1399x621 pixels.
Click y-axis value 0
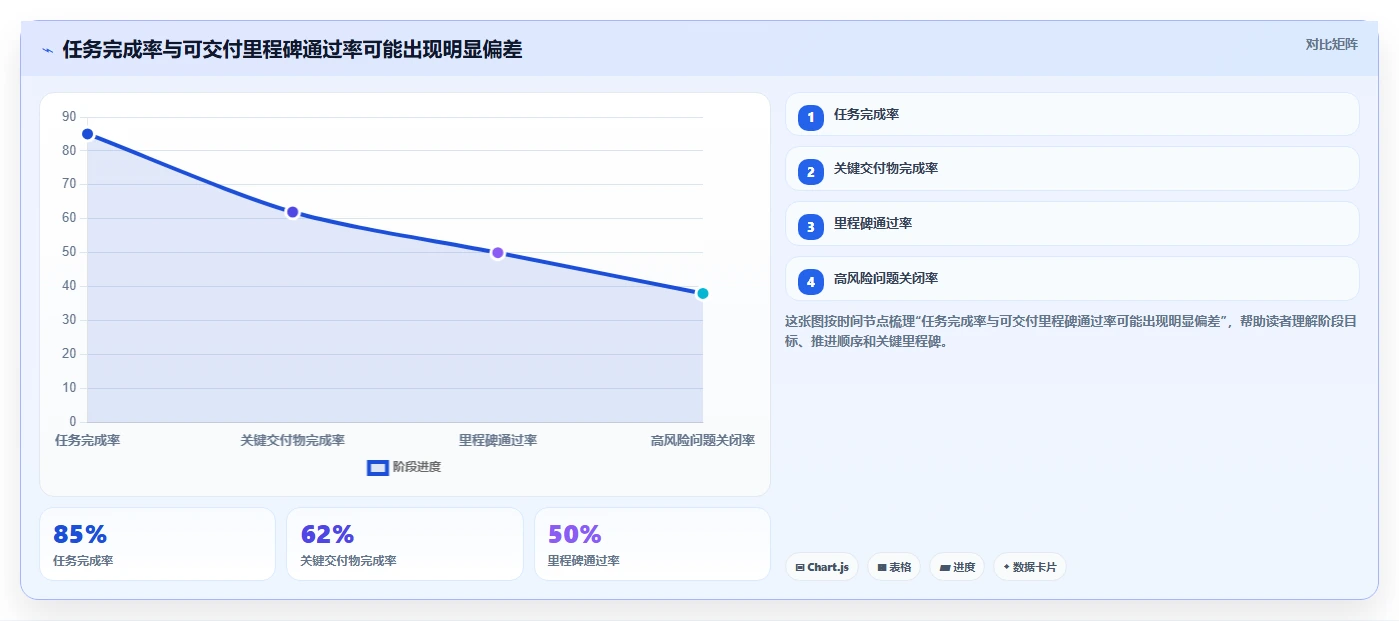[73, 422]
